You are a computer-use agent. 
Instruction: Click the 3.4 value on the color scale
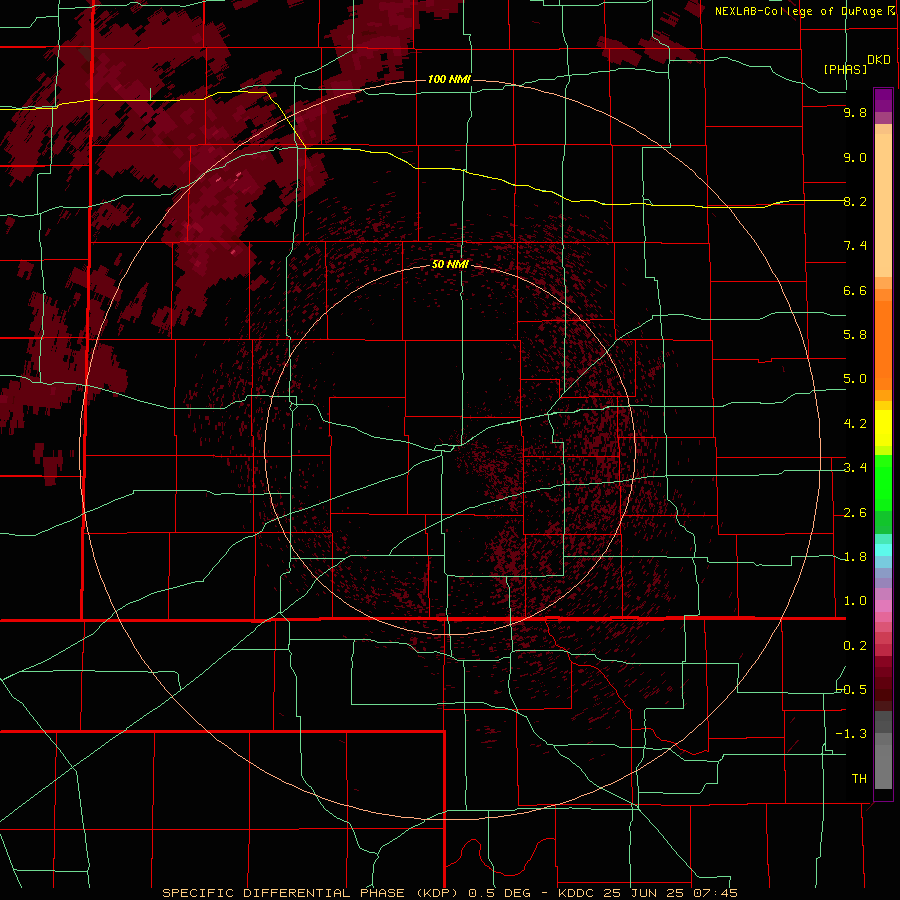[x=855, y=468]
